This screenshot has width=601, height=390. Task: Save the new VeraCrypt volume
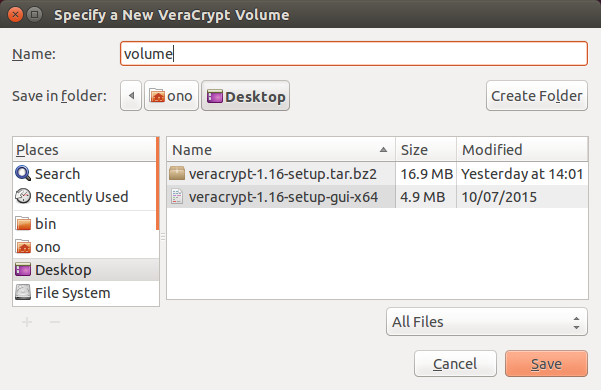click(x=546, y=364)
